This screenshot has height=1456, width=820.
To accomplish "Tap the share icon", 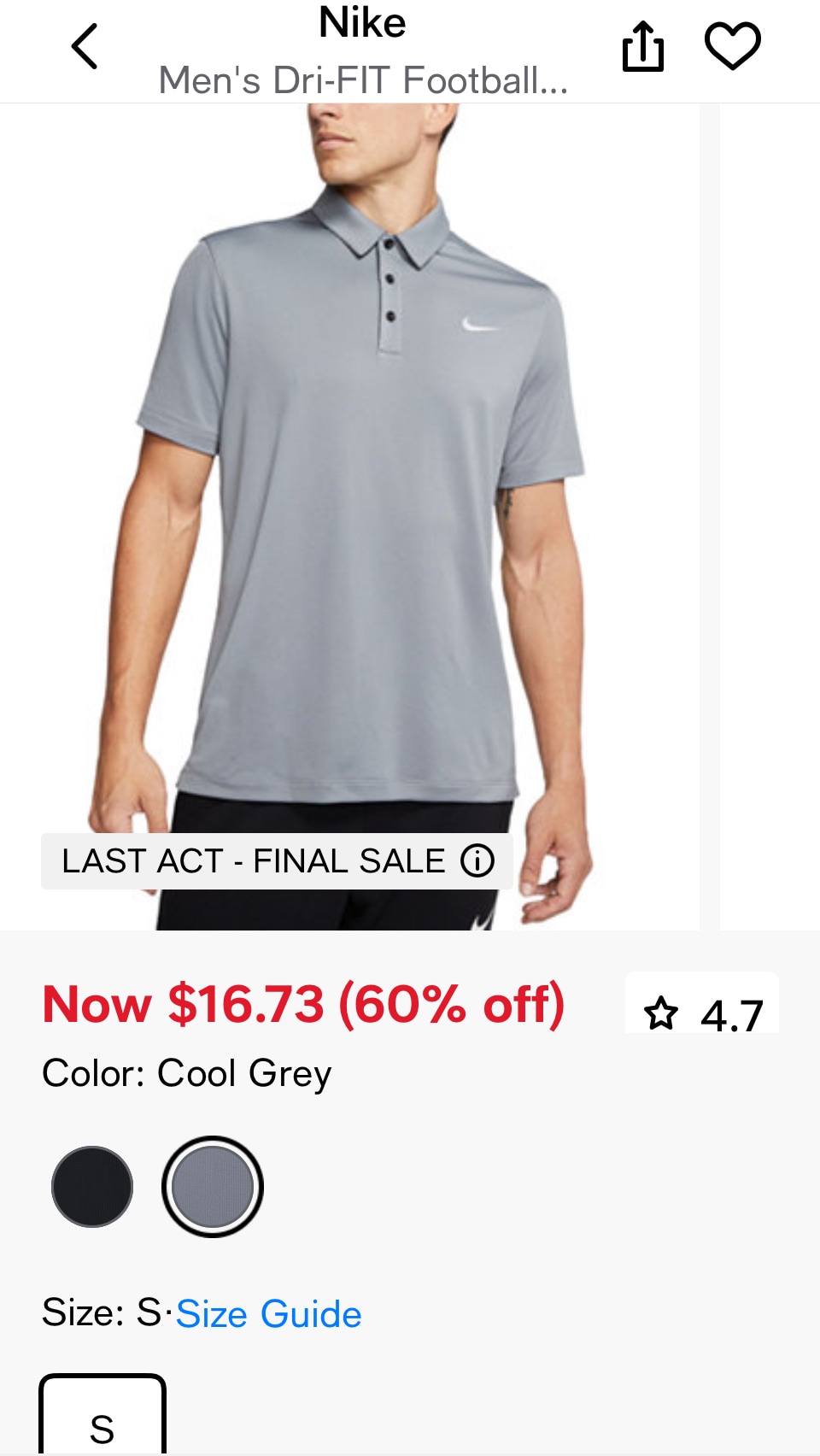I will (x=643, y=46).
